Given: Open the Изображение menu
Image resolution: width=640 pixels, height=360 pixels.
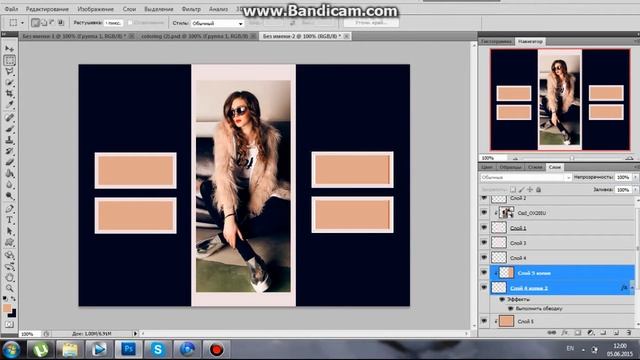Looking at the screenshot, I should [95, 9].
